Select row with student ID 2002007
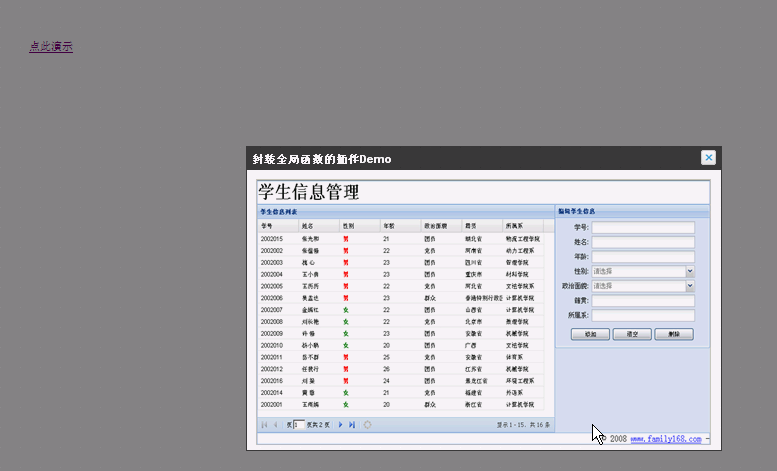Viewport: 777px width, 471px height. 401,310
